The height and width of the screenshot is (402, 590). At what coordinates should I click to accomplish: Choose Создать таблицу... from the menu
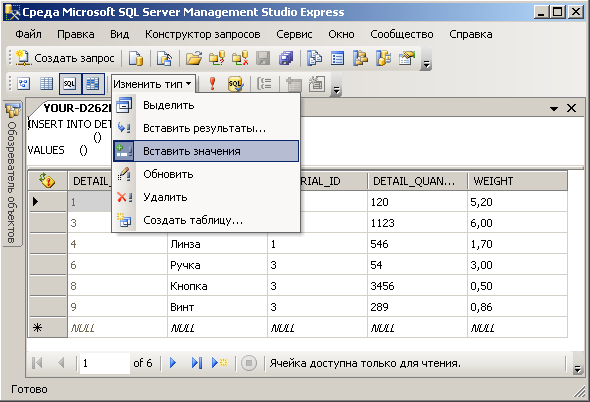206,220
